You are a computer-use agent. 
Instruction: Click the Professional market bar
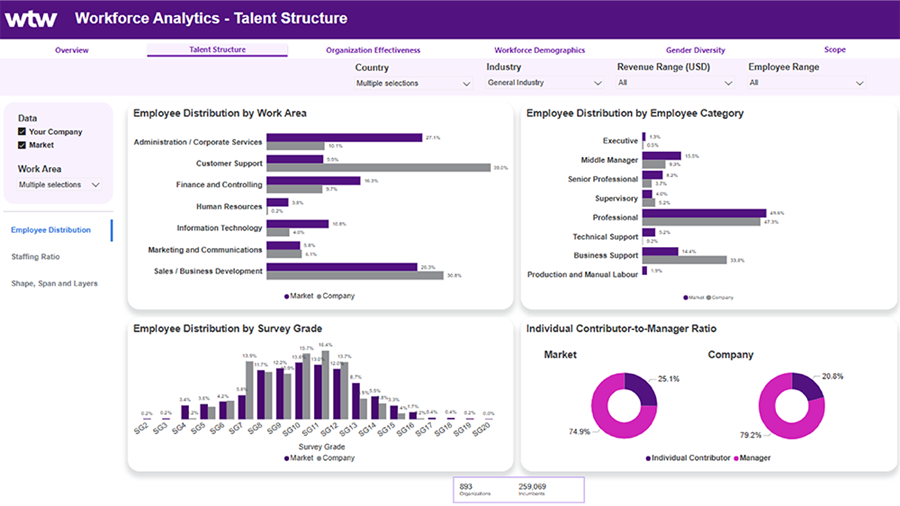click(x=704, y=213)
